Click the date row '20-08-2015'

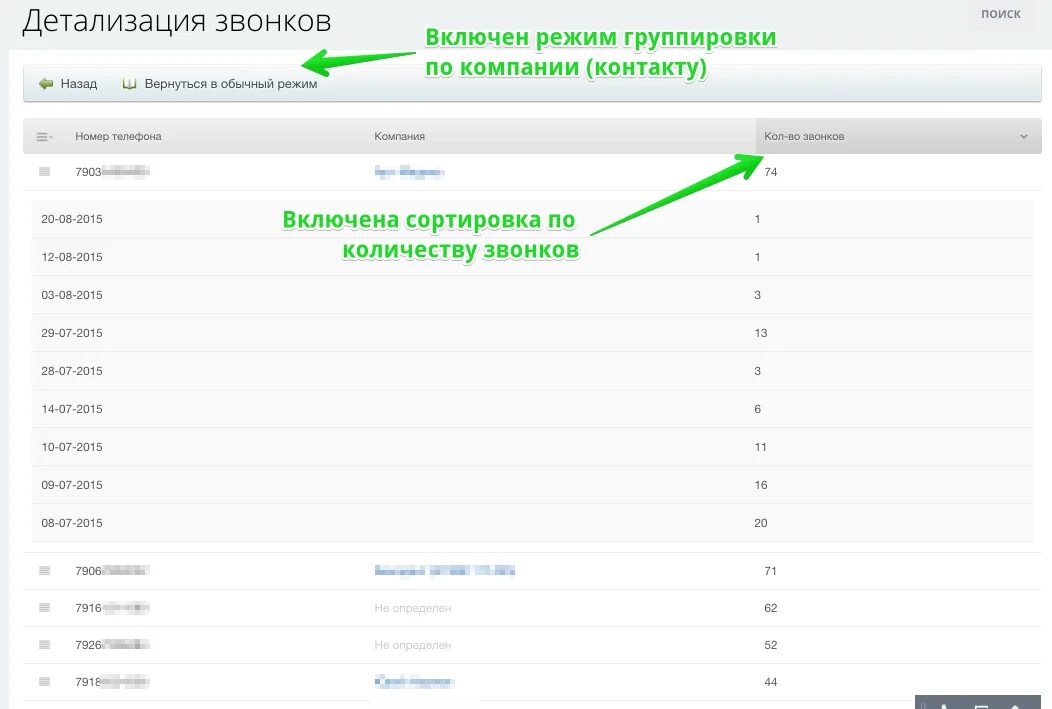(x=532, y=219)
